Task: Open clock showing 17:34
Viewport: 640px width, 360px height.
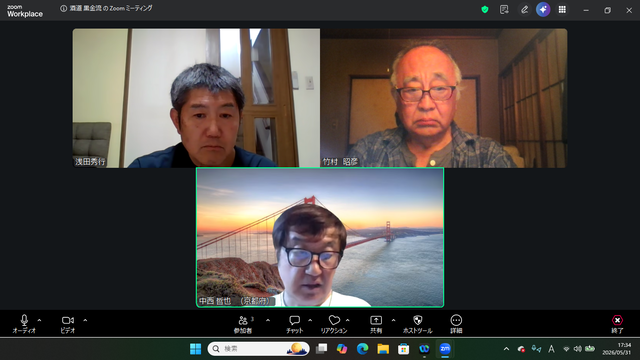Action: 616,349
